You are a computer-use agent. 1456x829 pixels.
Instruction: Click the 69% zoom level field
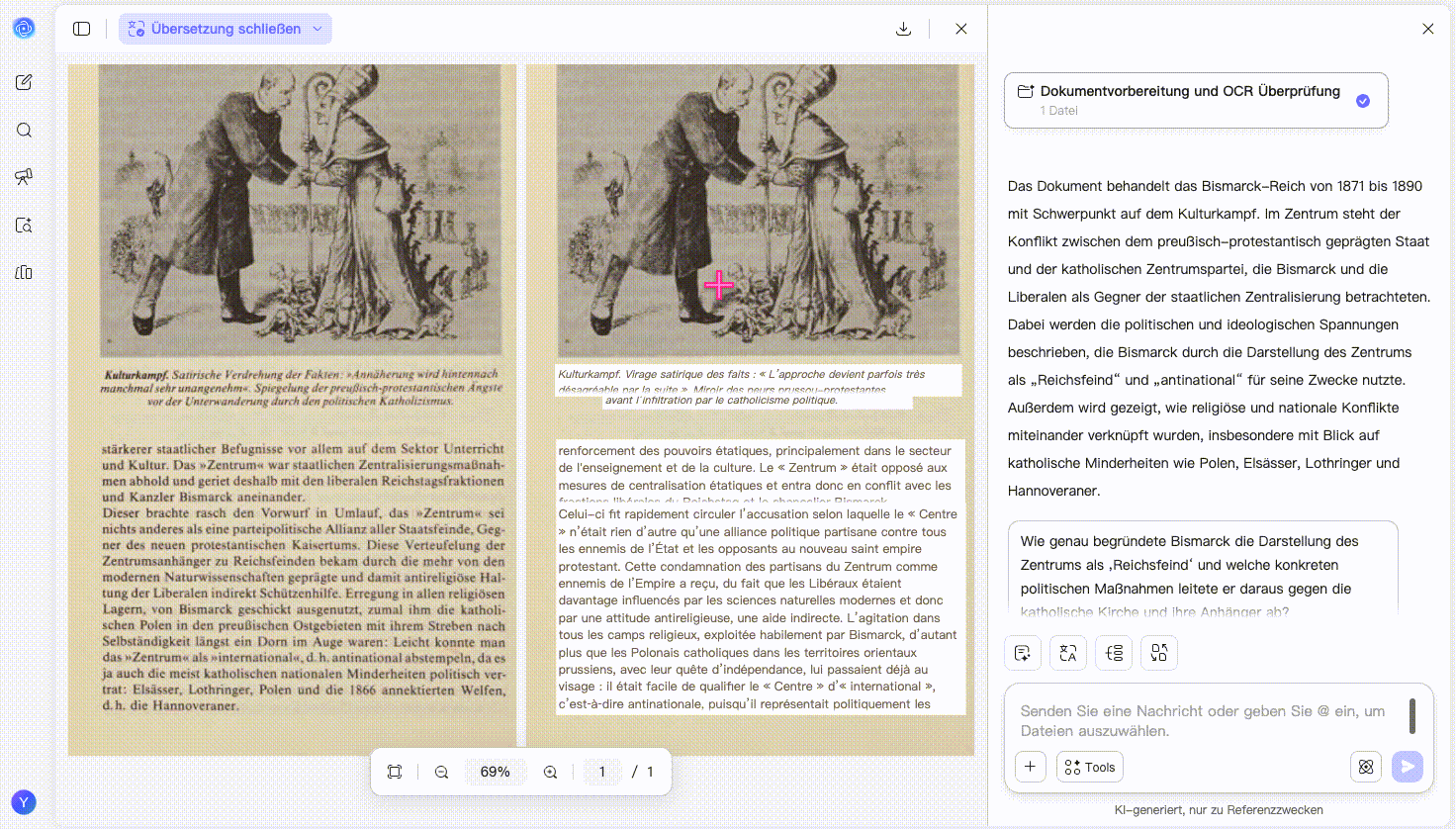pyautogui.click(x=495, y=772)
